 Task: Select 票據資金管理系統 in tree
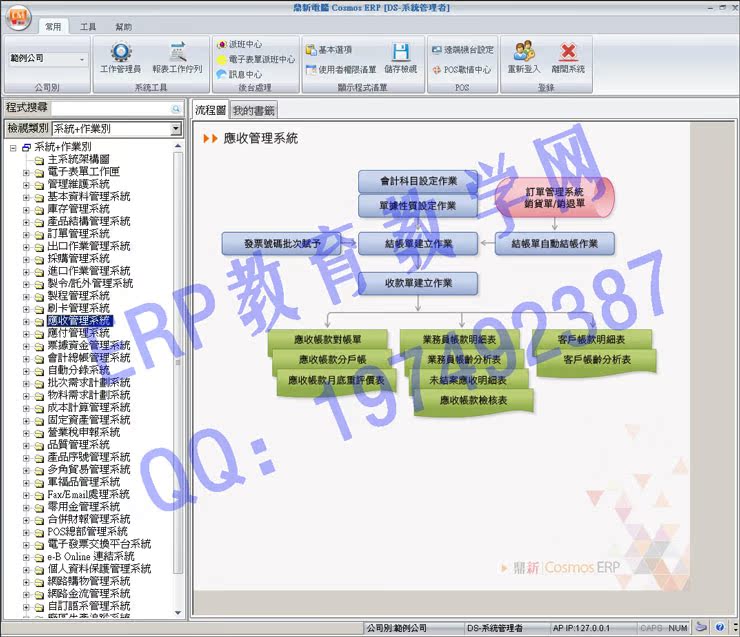click(89, 346)
